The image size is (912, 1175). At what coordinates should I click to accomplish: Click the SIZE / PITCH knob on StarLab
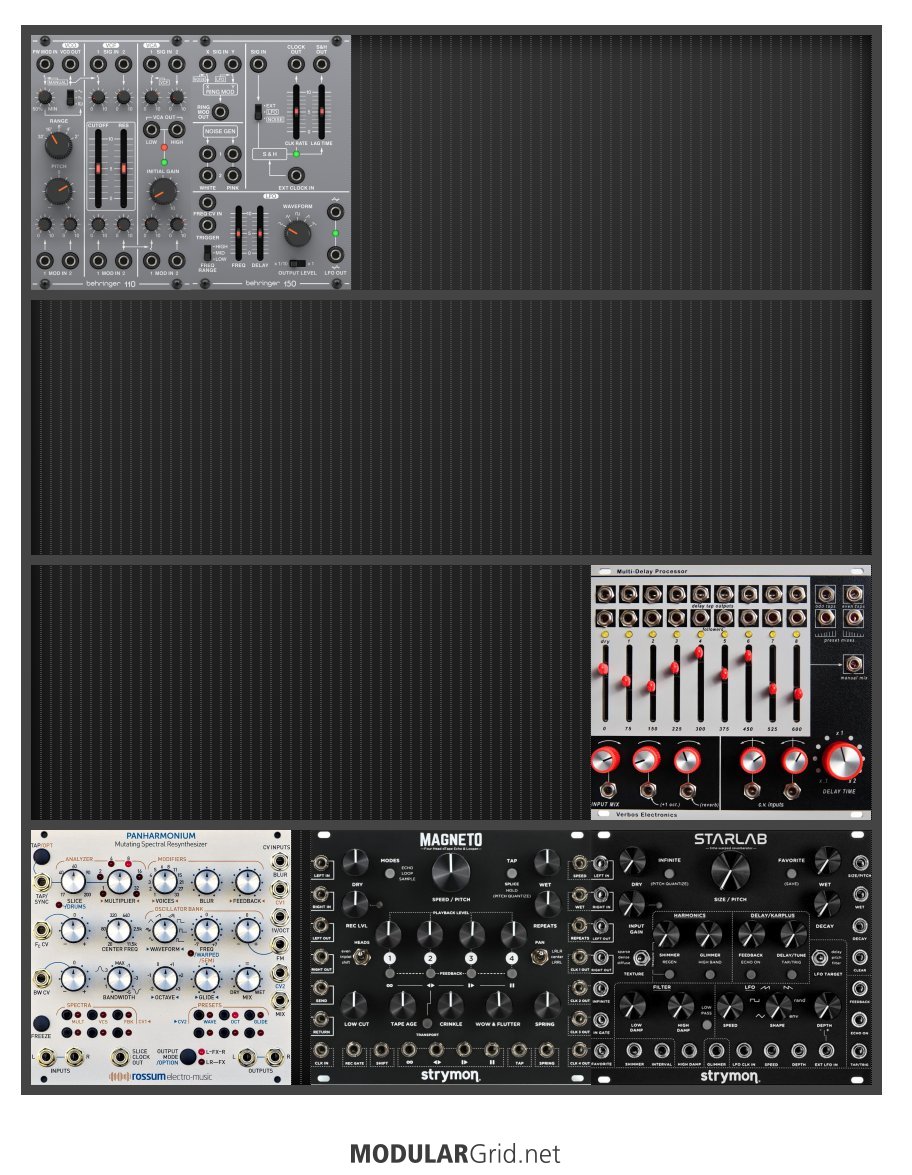730,871
